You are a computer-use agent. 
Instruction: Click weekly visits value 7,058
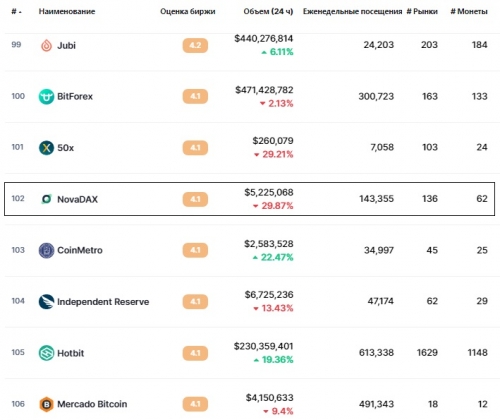pyautogui.click(x=382, y=147)
